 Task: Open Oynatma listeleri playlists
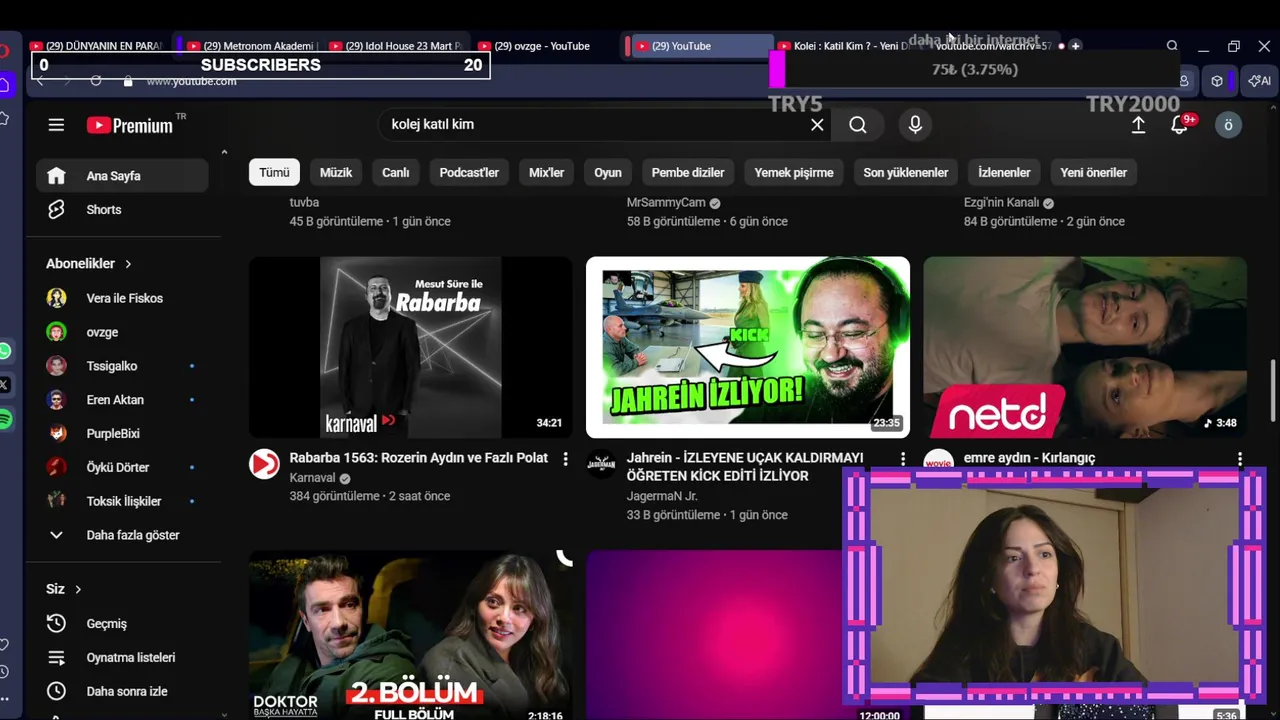(x=122, y=658)
